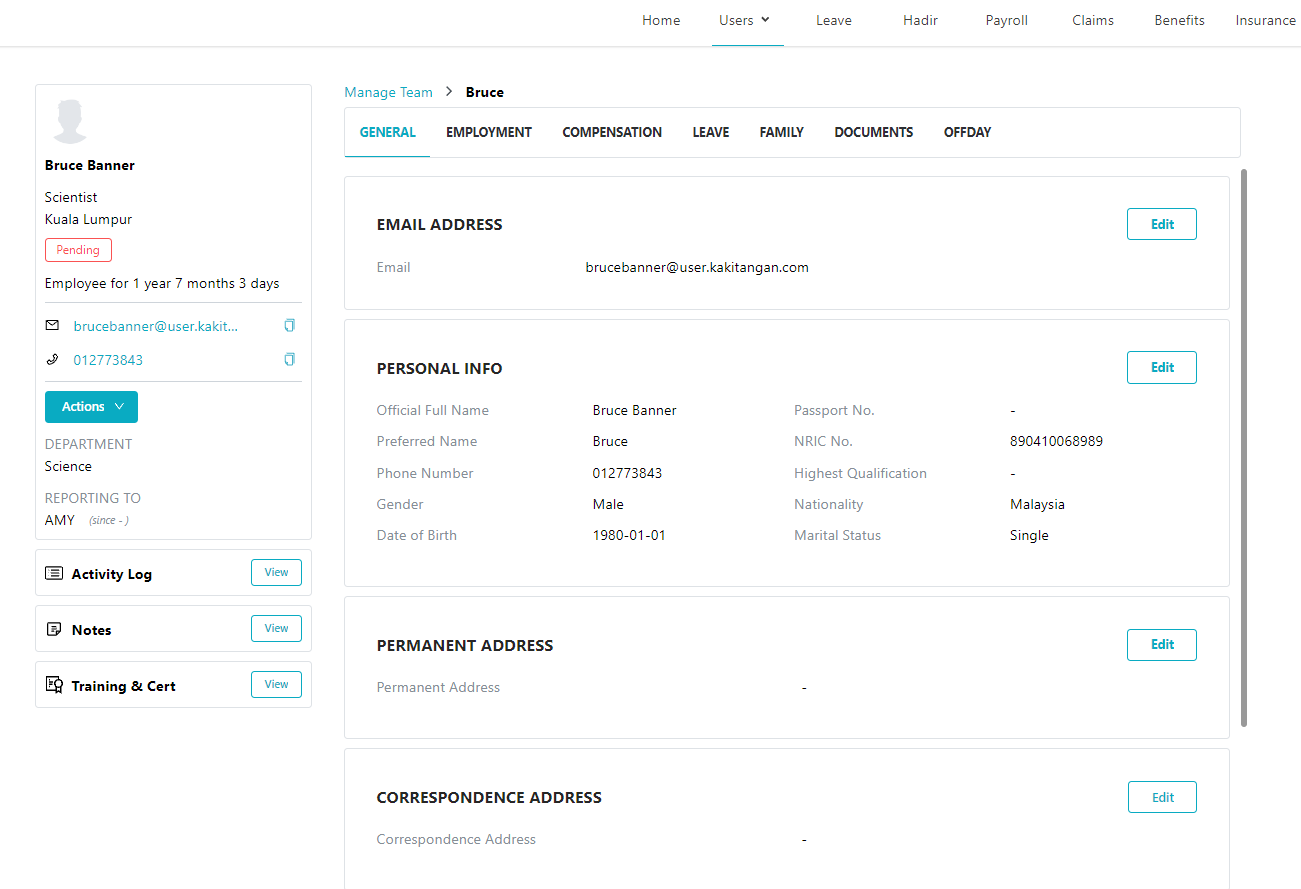
Task: Click the Phone Number value in Personal Info
Action: coord(627,473)
